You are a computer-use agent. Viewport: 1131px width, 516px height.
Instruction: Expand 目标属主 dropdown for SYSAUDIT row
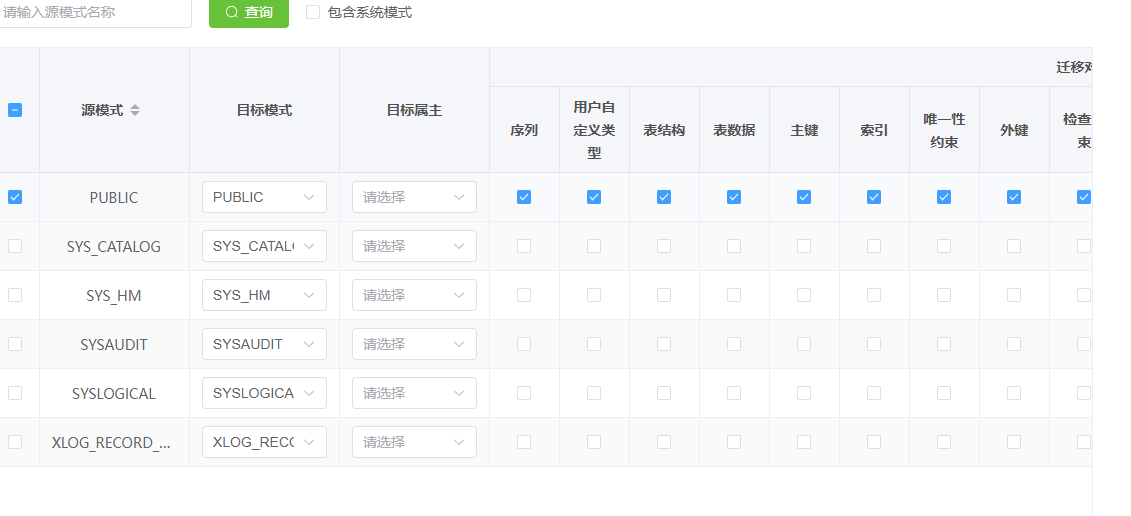click(414, 344)
